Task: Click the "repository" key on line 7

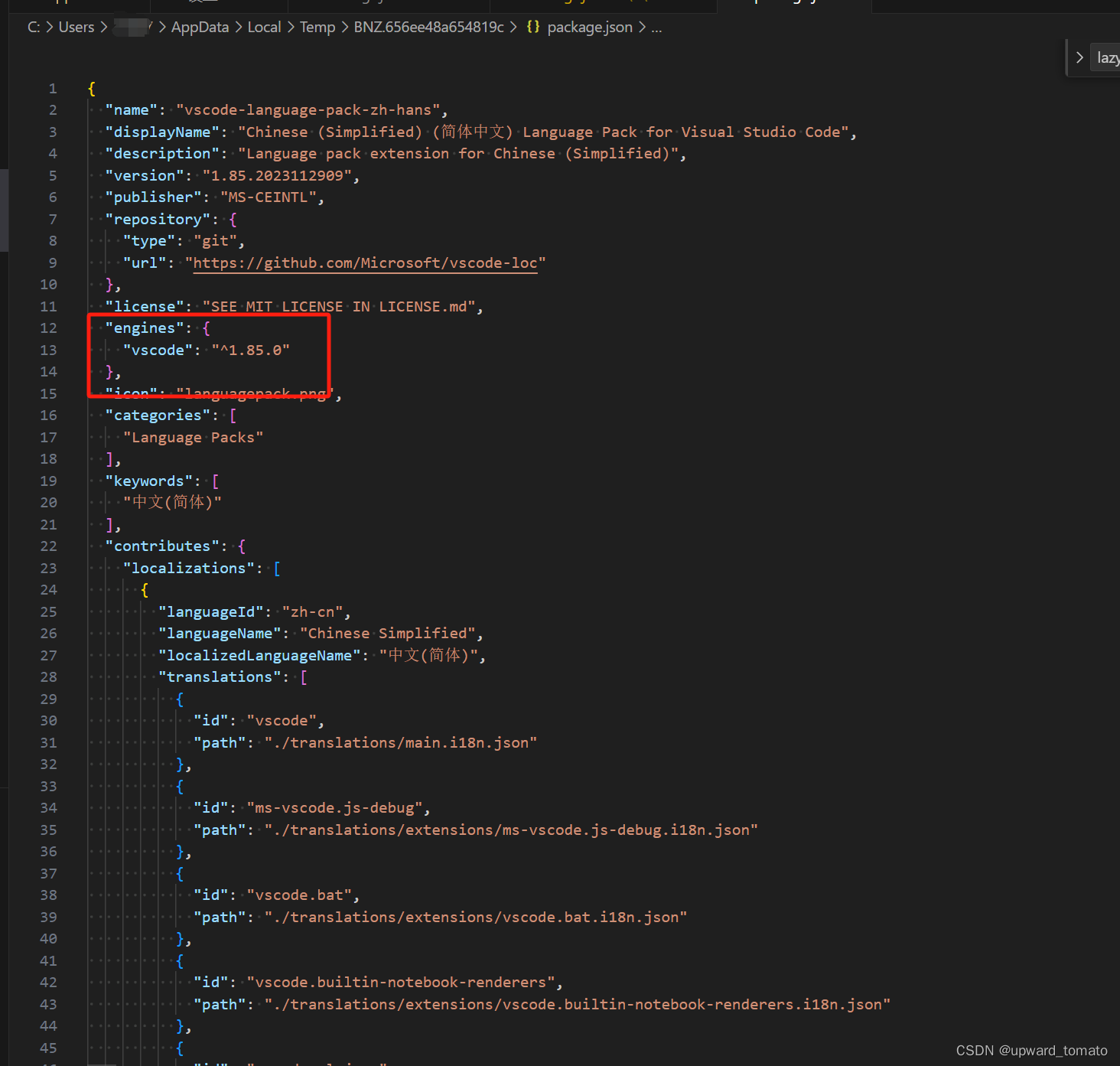Action: [x=158, y=219]
